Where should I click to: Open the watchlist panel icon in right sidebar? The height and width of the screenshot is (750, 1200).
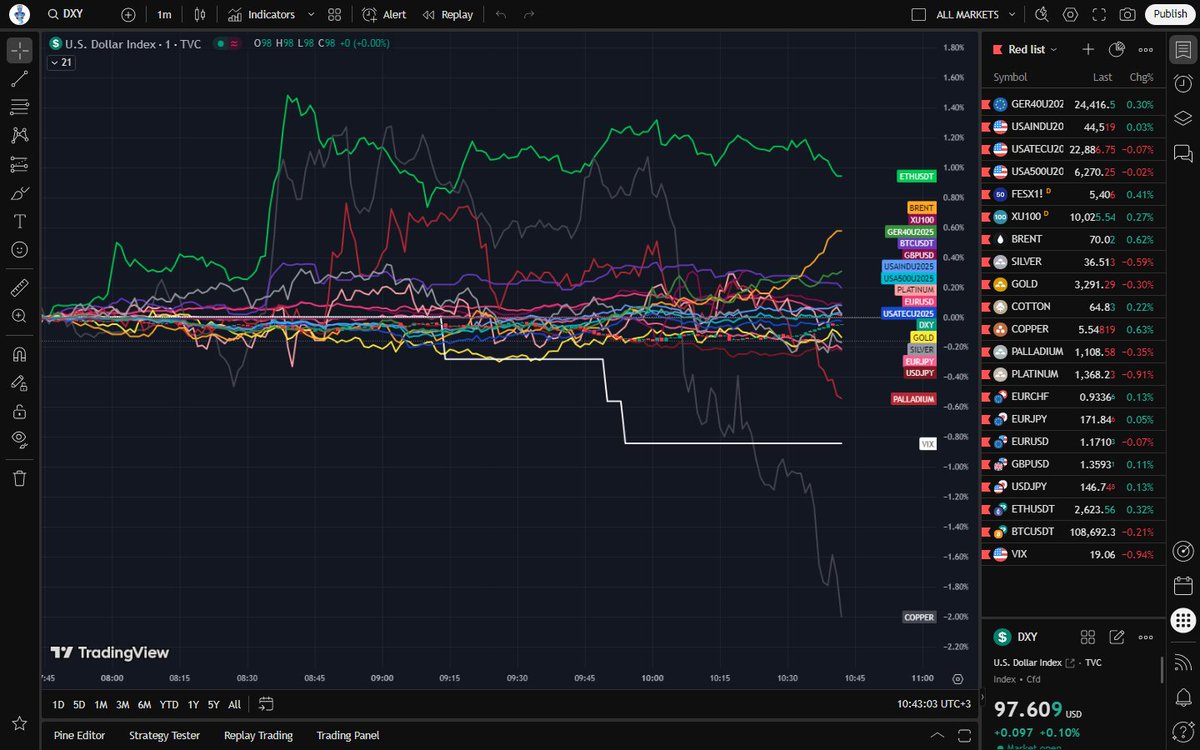[1183, 50]
